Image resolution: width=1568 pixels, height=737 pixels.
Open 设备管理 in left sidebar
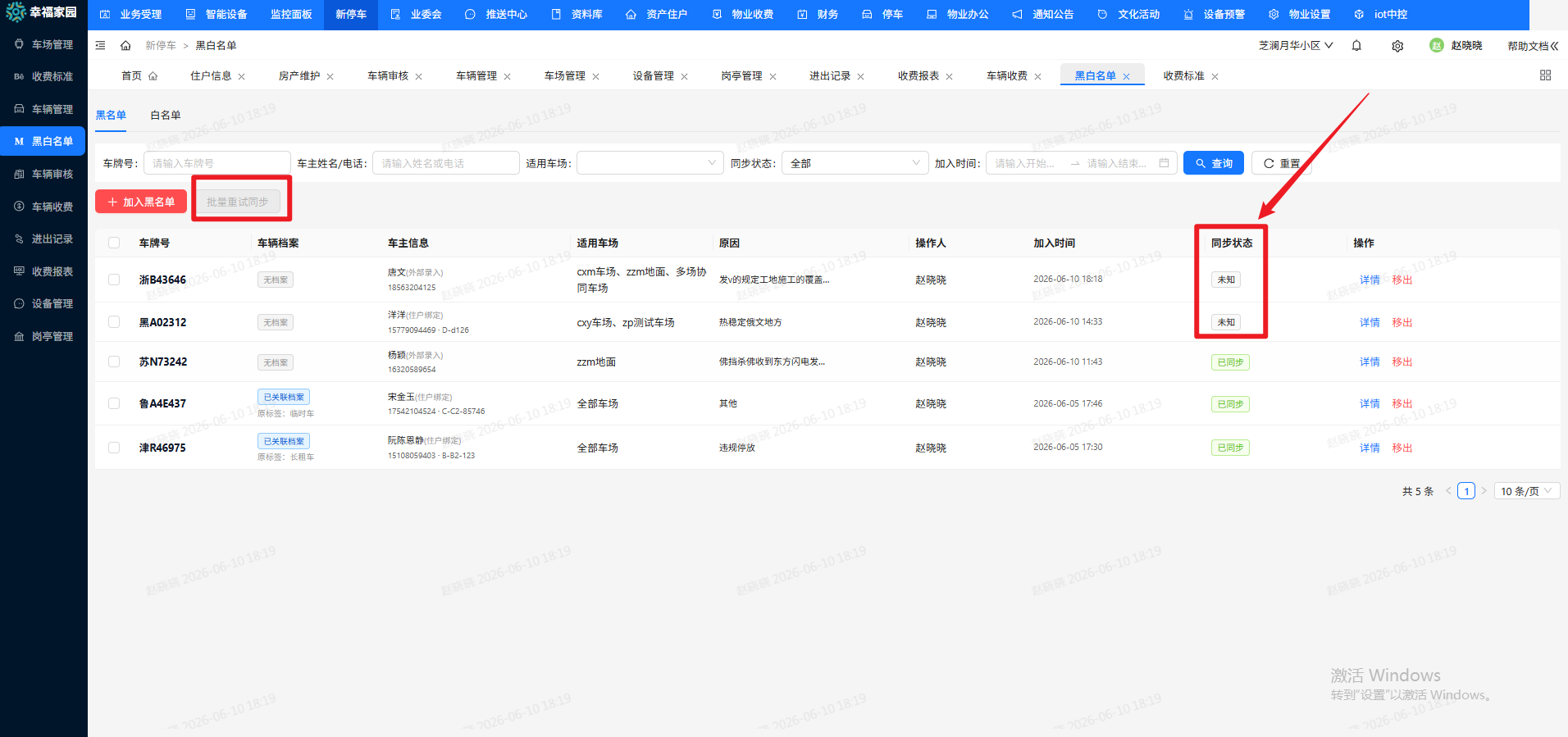[43, 303]
